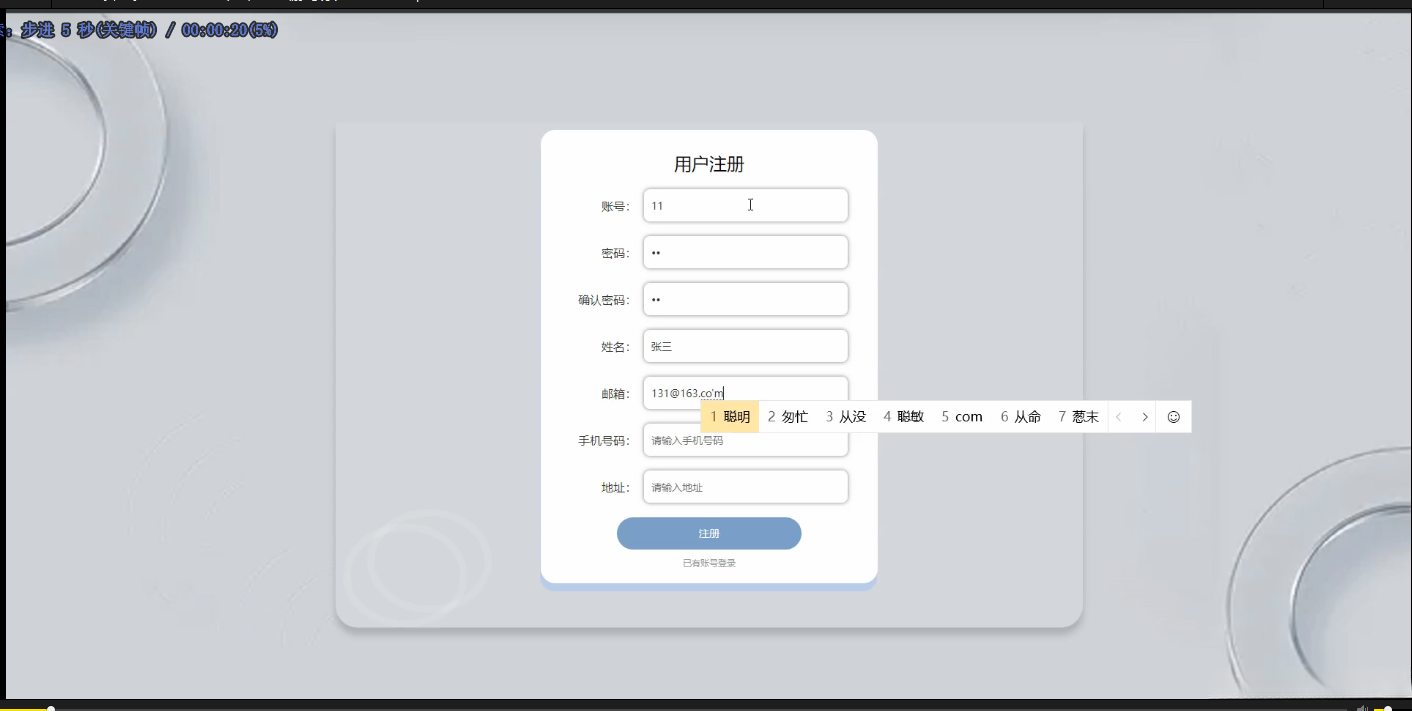Screen dimensions: 1412x711
Task: Click the 账号 input field
Action: tap(745, 206)
